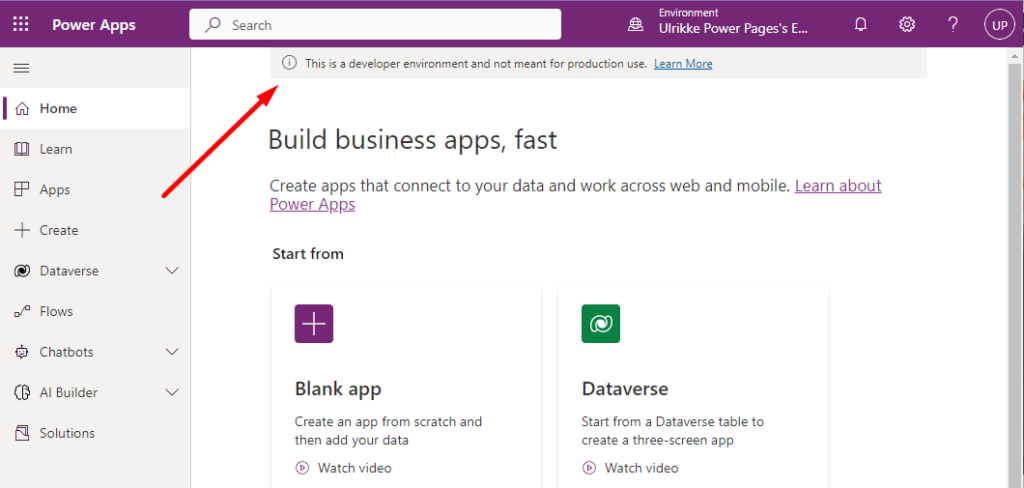1024x488 pixels.
Task: Open Apps in left navigation
Action: (x=95, y=189)
